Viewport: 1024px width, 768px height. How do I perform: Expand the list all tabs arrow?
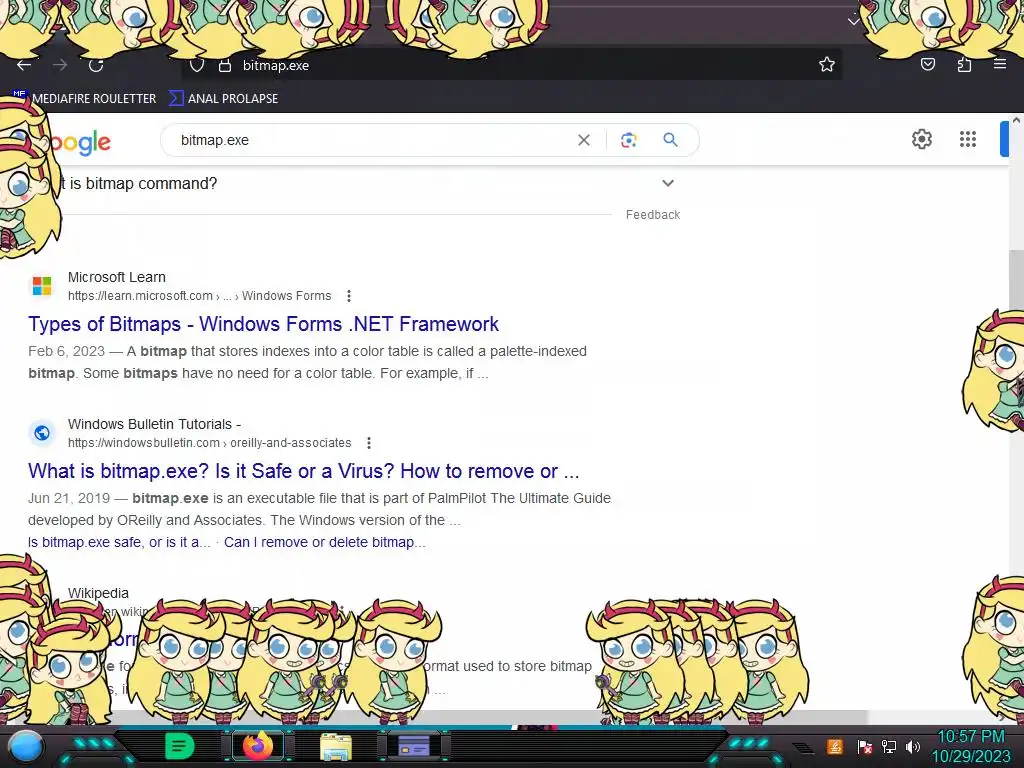853,21
